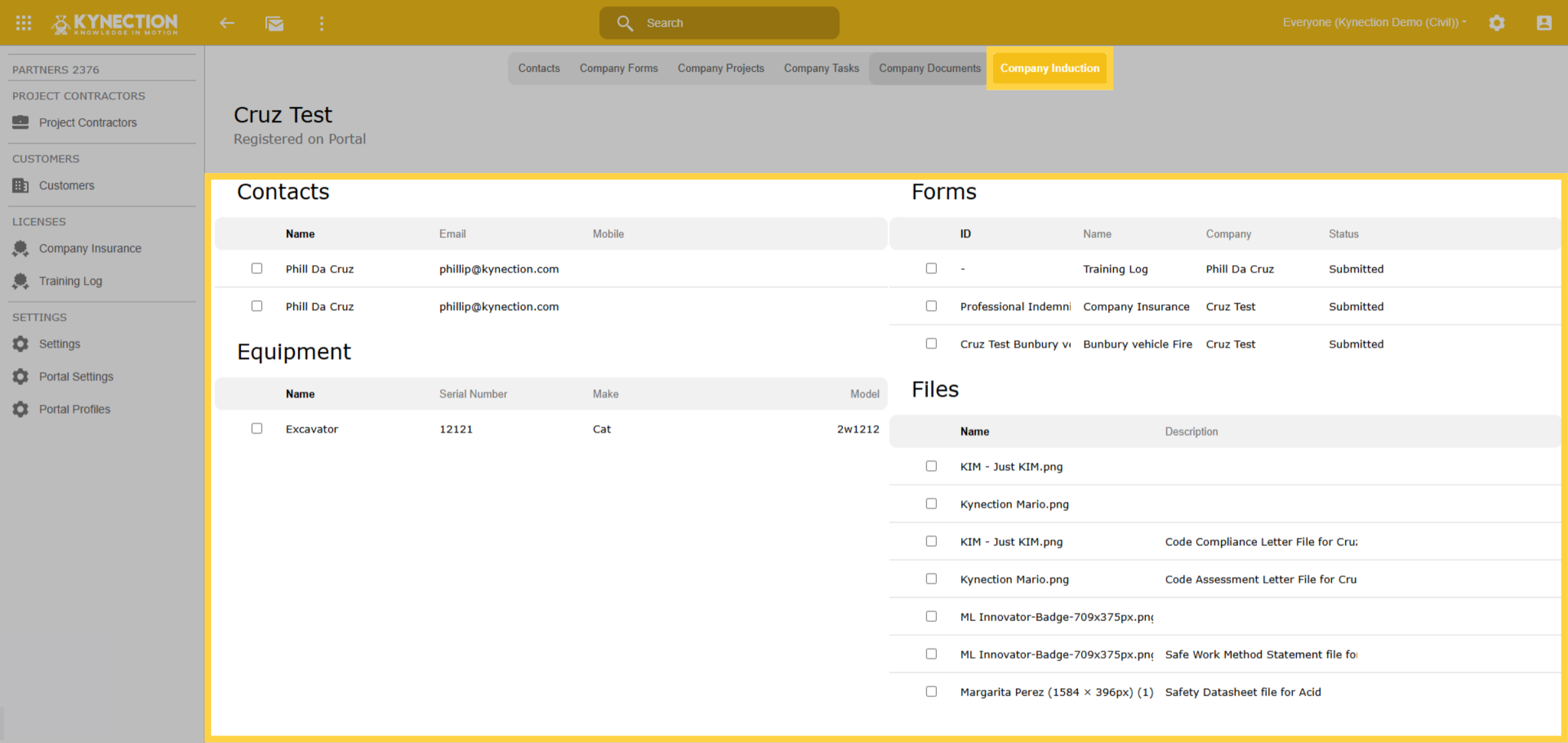
Task: Click the Project Contractors sidebar icon
Action: click(21, 122)
